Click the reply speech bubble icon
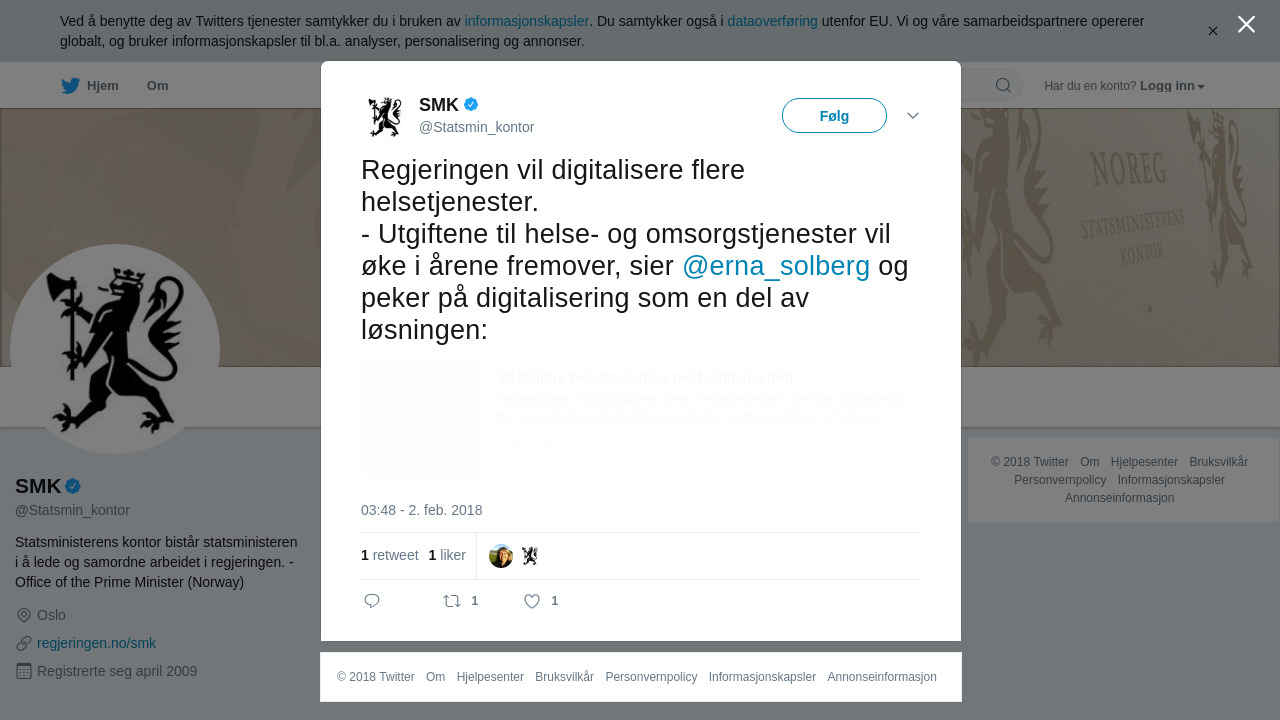 pyautogui.click(x=372, y=601)
